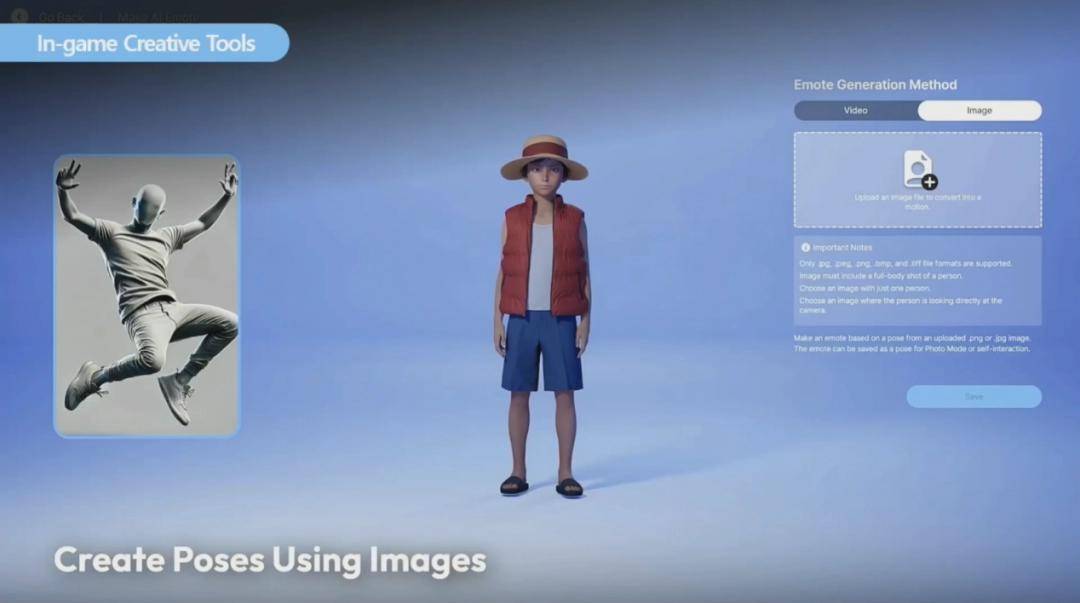Select the jumping pose reference thumbnail
This screenshot has width=1080, height=603.
[147, 296]
